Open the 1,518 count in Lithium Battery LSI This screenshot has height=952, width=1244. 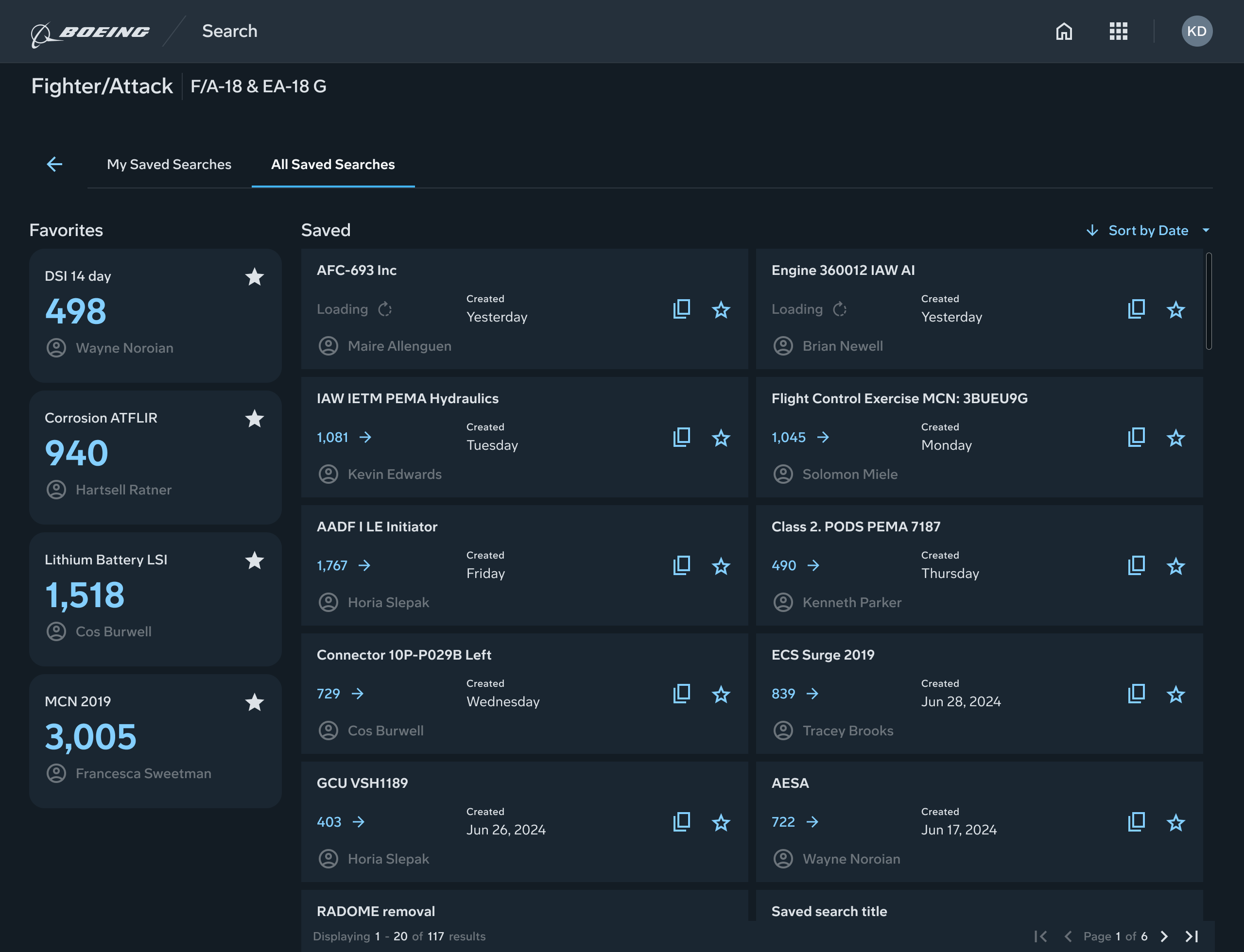[x=85, y=595]
